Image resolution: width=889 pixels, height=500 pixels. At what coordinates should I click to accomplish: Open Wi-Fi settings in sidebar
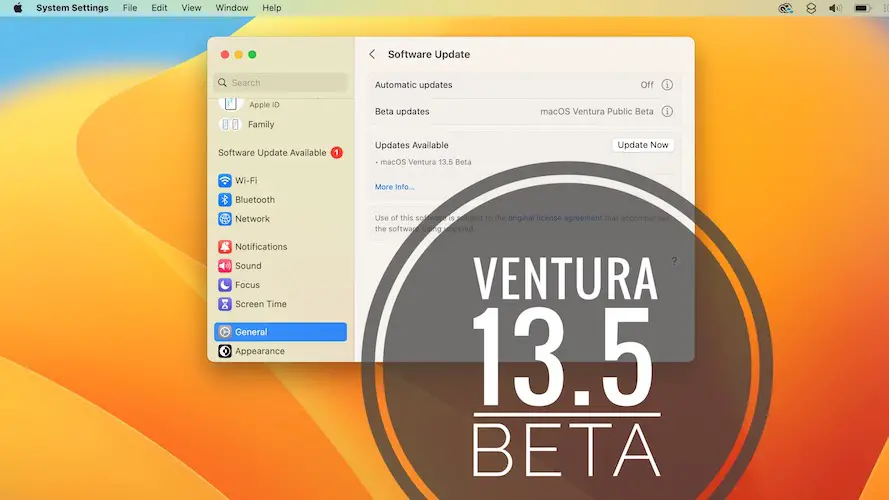coord(245,181)
